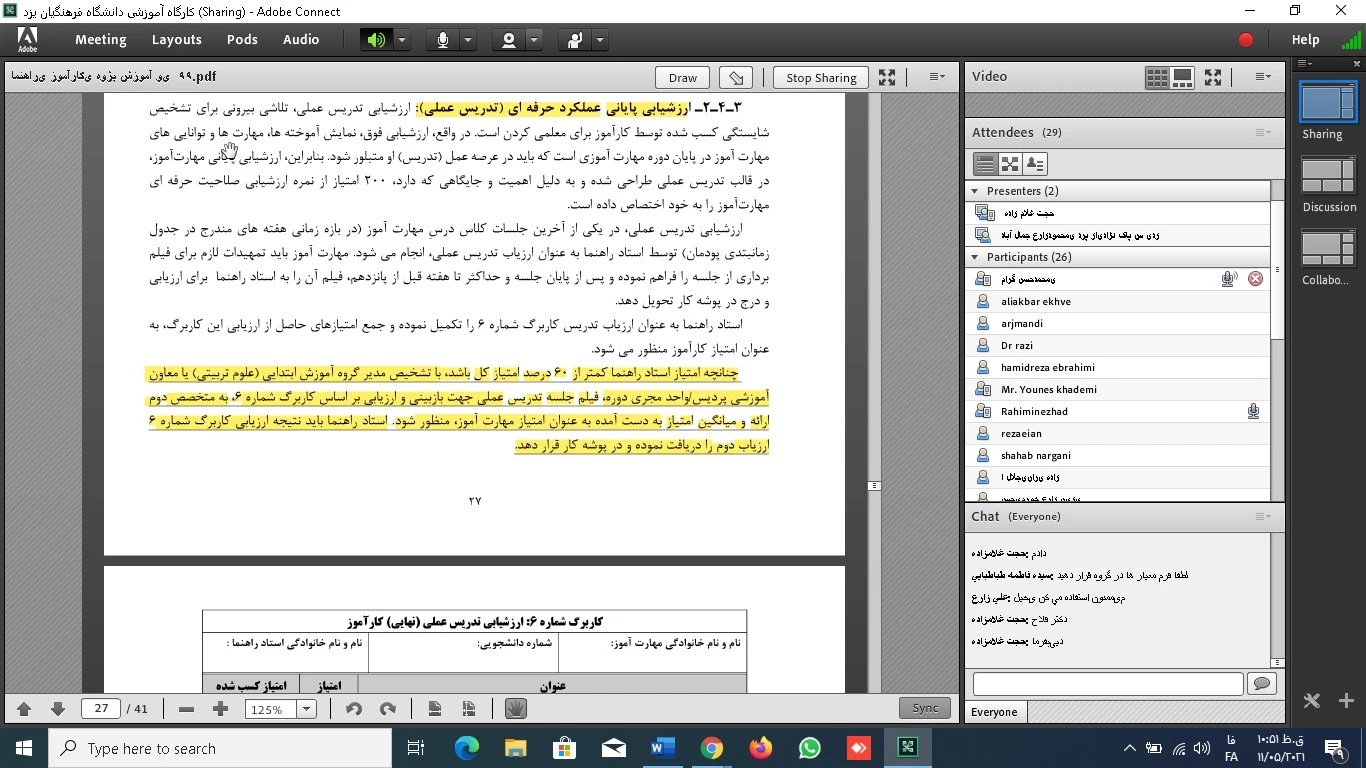Collapse the Presenters group

tap(975, 191)
